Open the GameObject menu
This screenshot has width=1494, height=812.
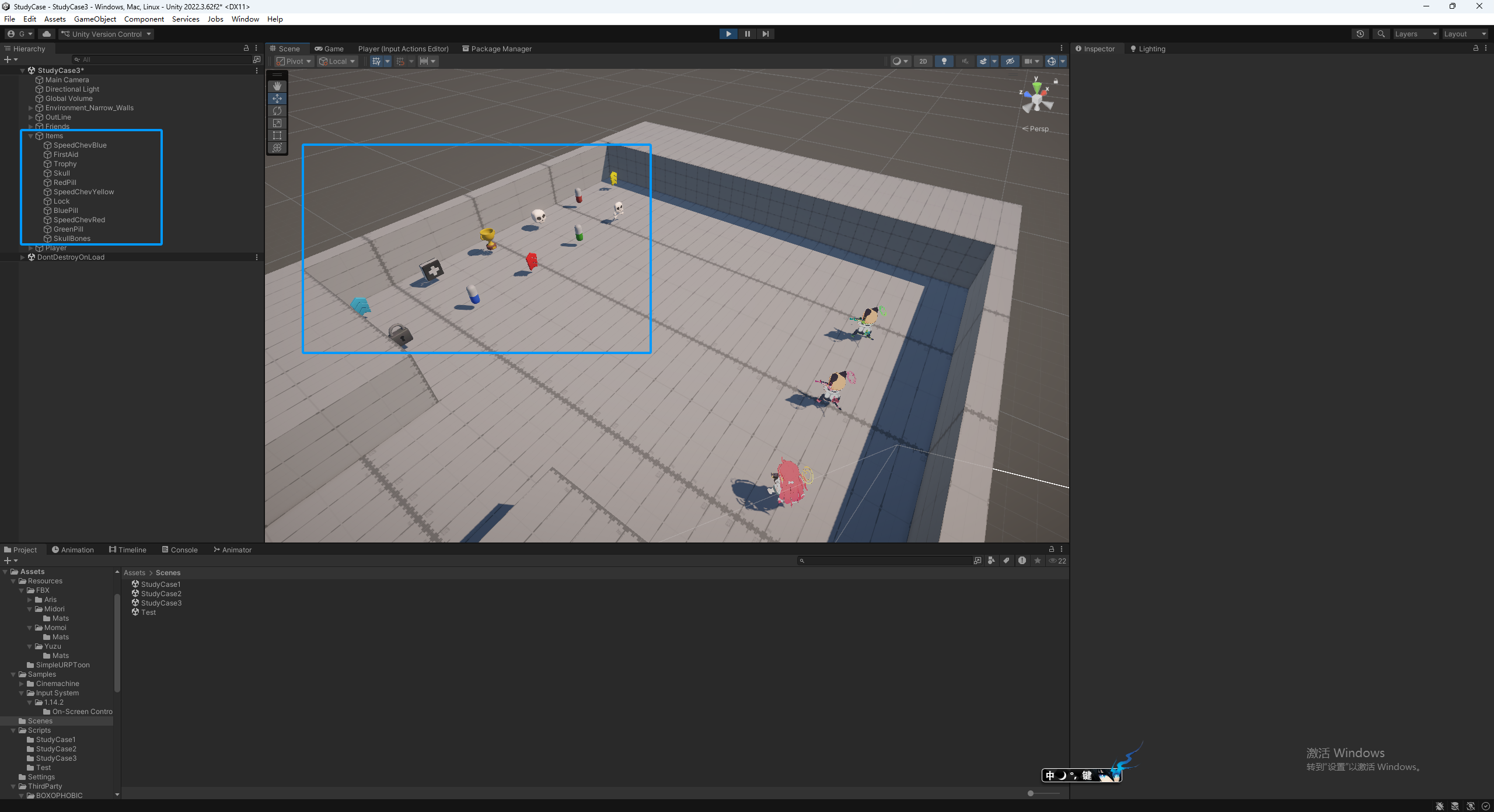pos(95,19)
